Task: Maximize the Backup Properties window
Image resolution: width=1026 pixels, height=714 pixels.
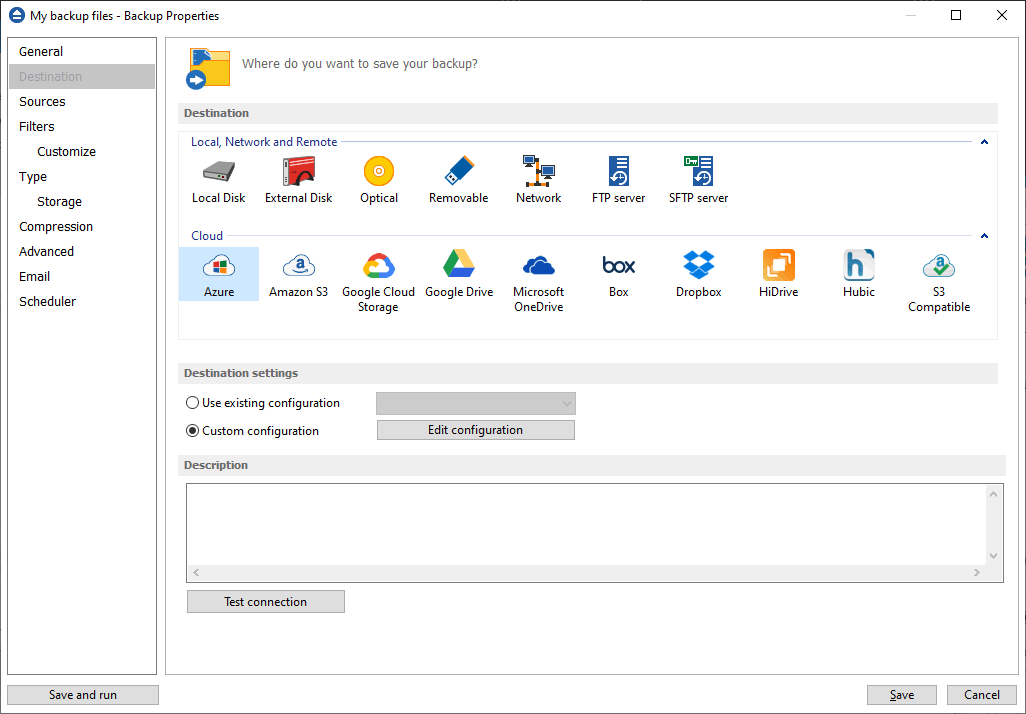Action: [x=956, y=15]
